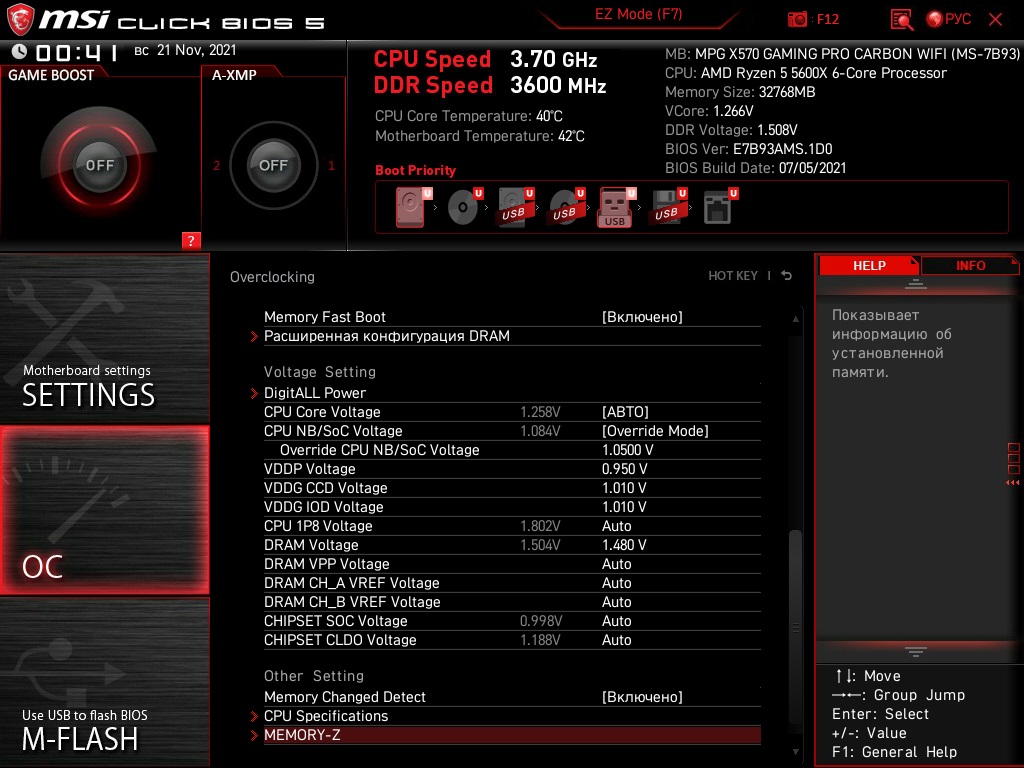Close the BIOS with the X button
This screenshot has width=1024, height=768.
tap(995, 20)
